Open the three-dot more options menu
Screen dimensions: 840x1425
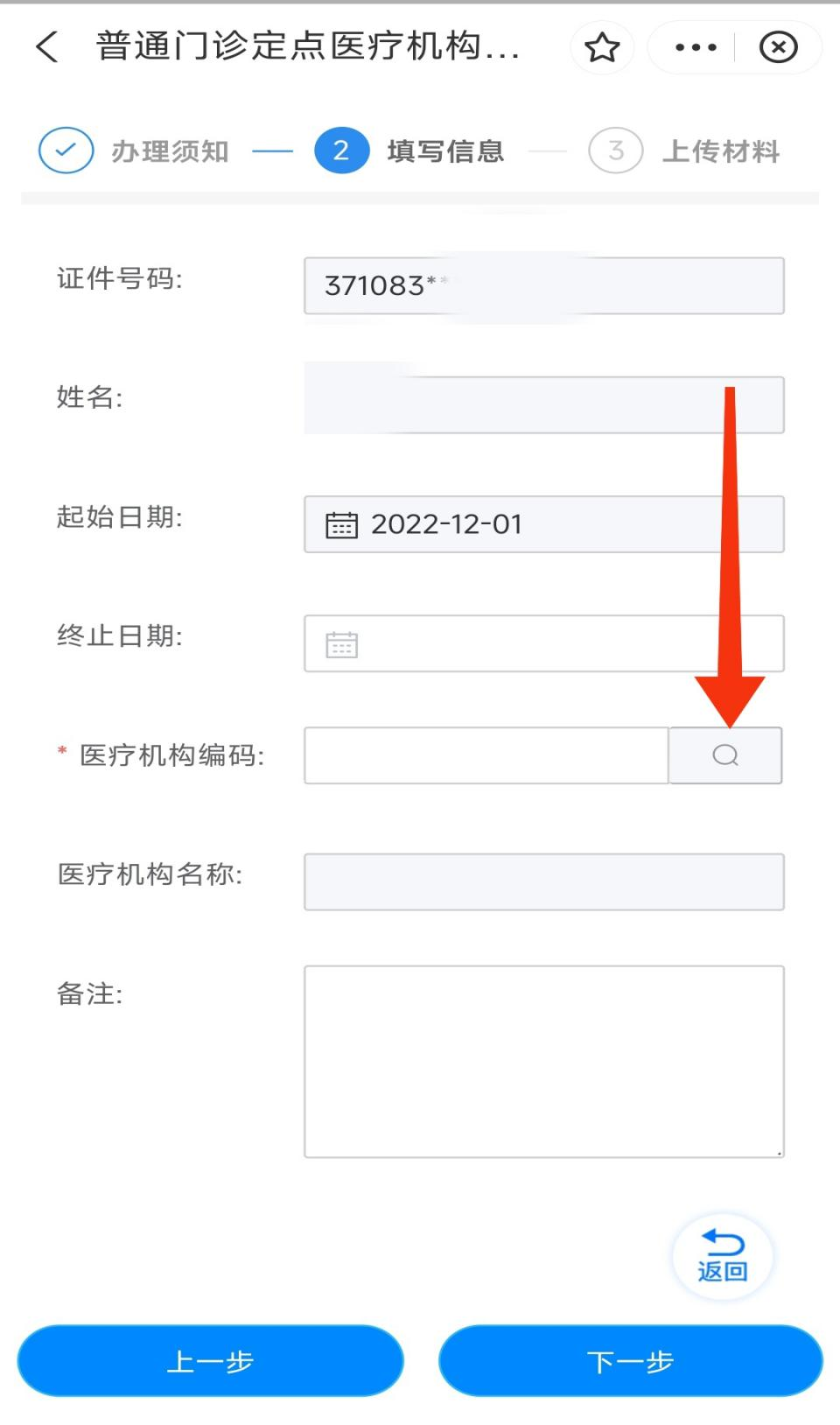696,47
